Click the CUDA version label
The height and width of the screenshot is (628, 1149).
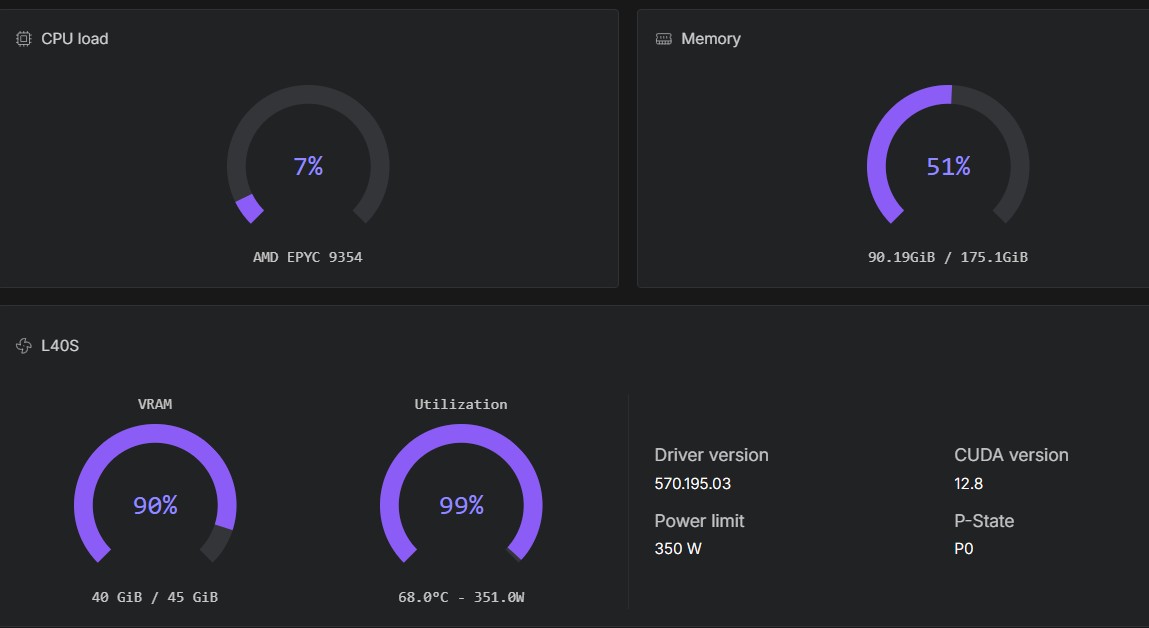tap(1011, 455)
